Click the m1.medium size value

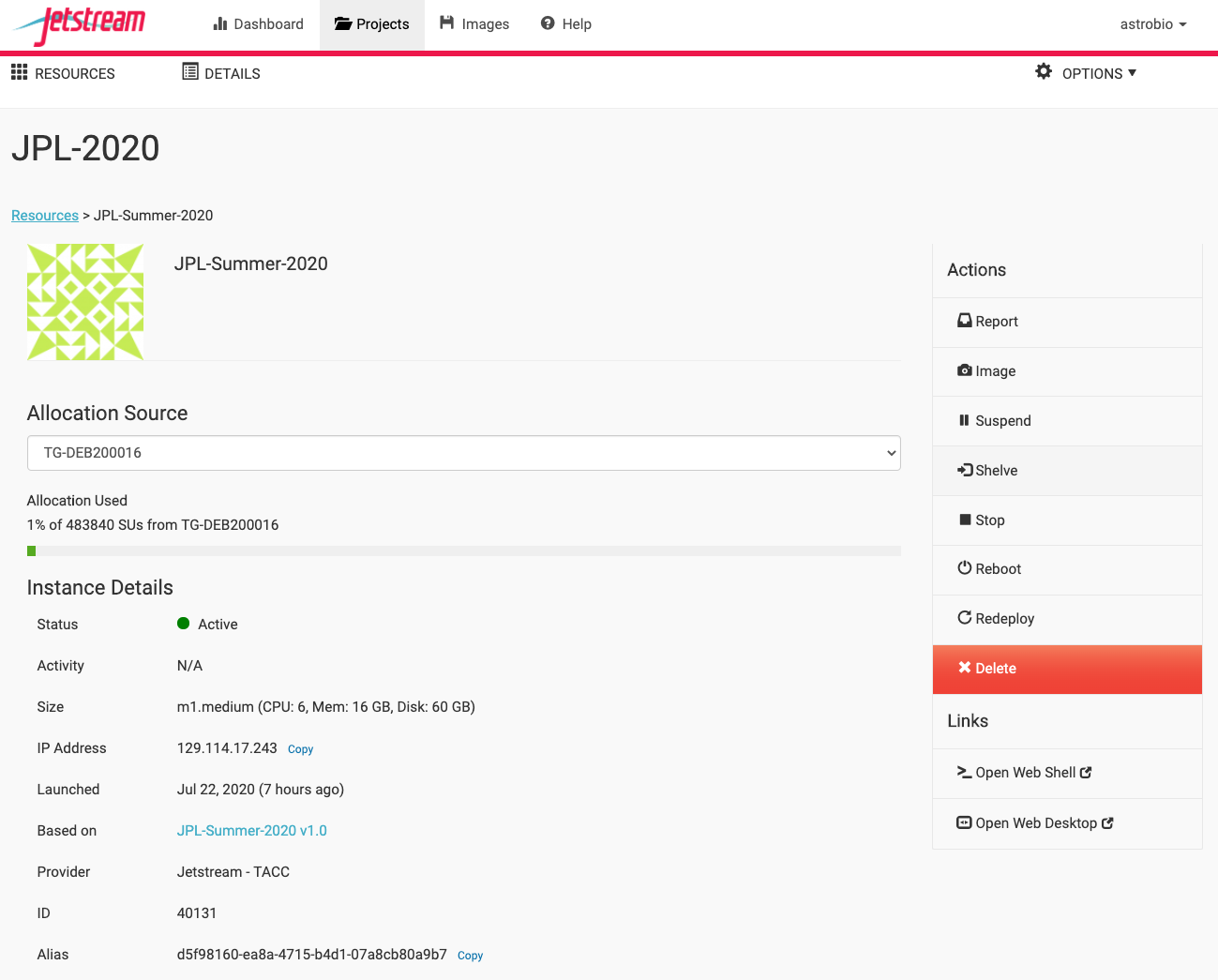pyautogui.click(x=326, y=707)
